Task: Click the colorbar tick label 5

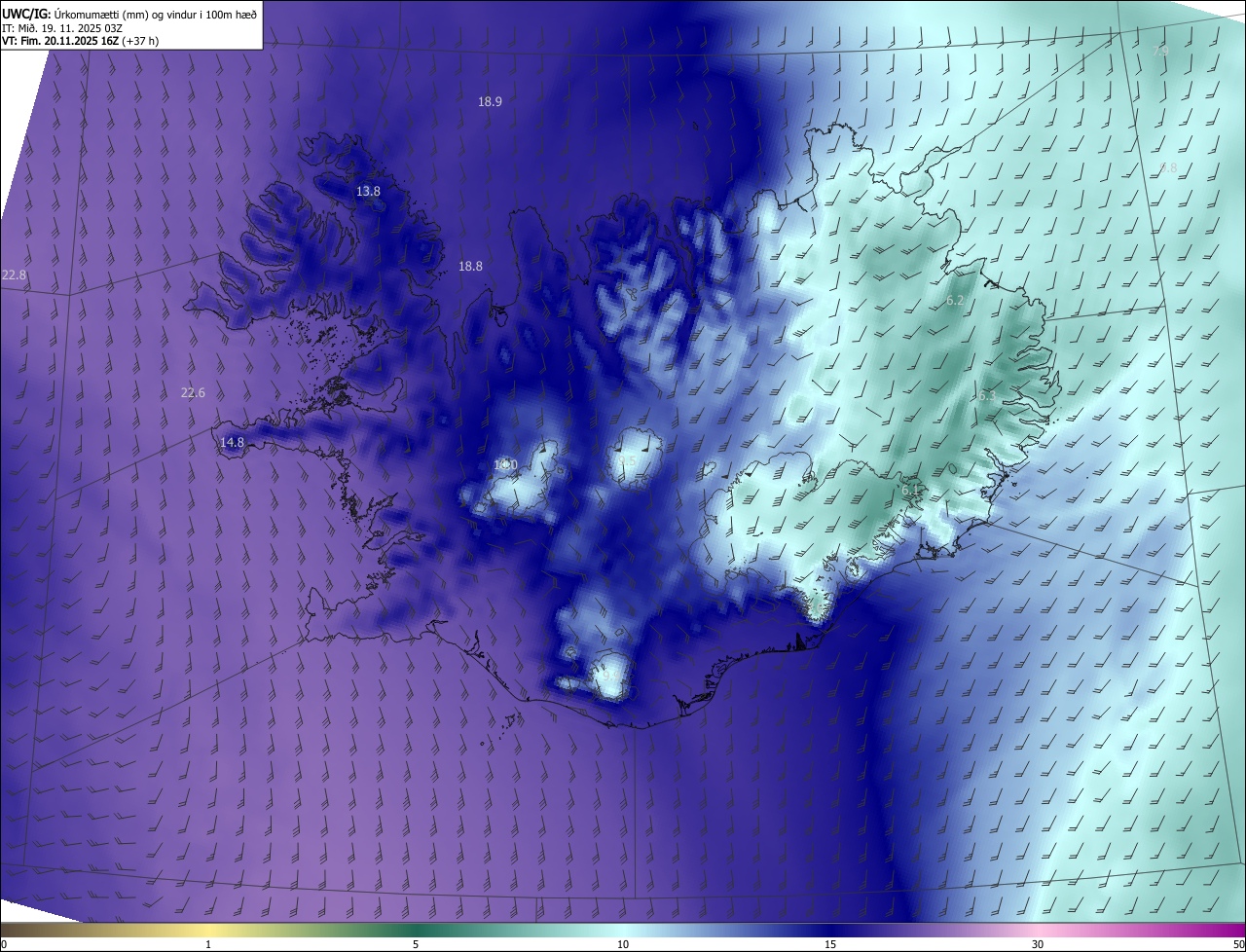Action: [416, 944]
